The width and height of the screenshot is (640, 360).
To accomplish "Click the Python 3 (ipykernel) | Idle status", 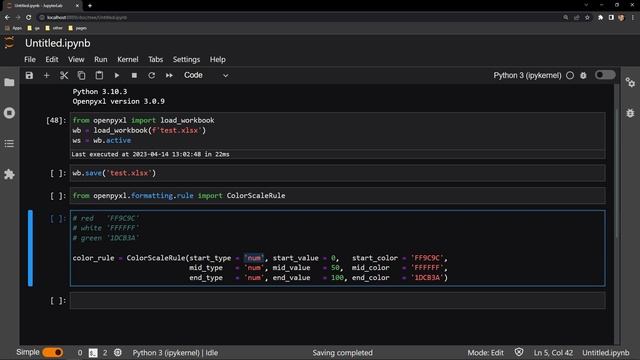I will (x=175, y=353).
